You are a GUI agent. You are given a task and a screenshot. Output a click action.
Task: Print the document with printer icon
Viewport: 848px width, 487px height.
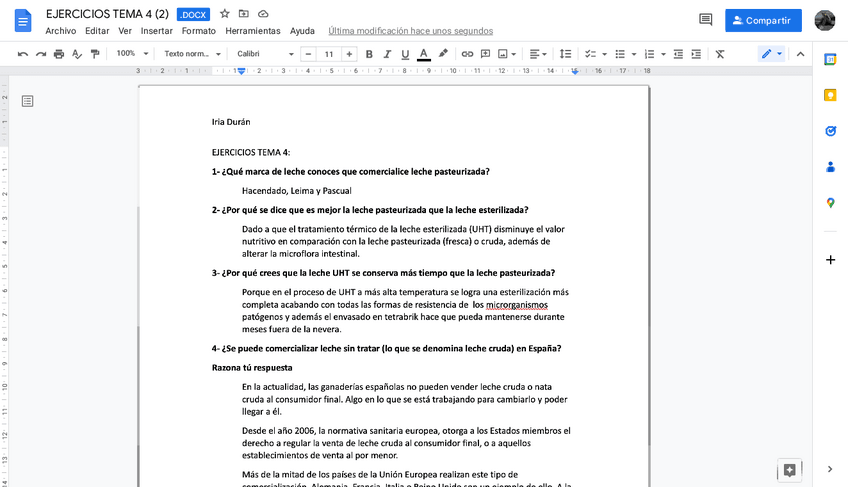coord(59,54)
